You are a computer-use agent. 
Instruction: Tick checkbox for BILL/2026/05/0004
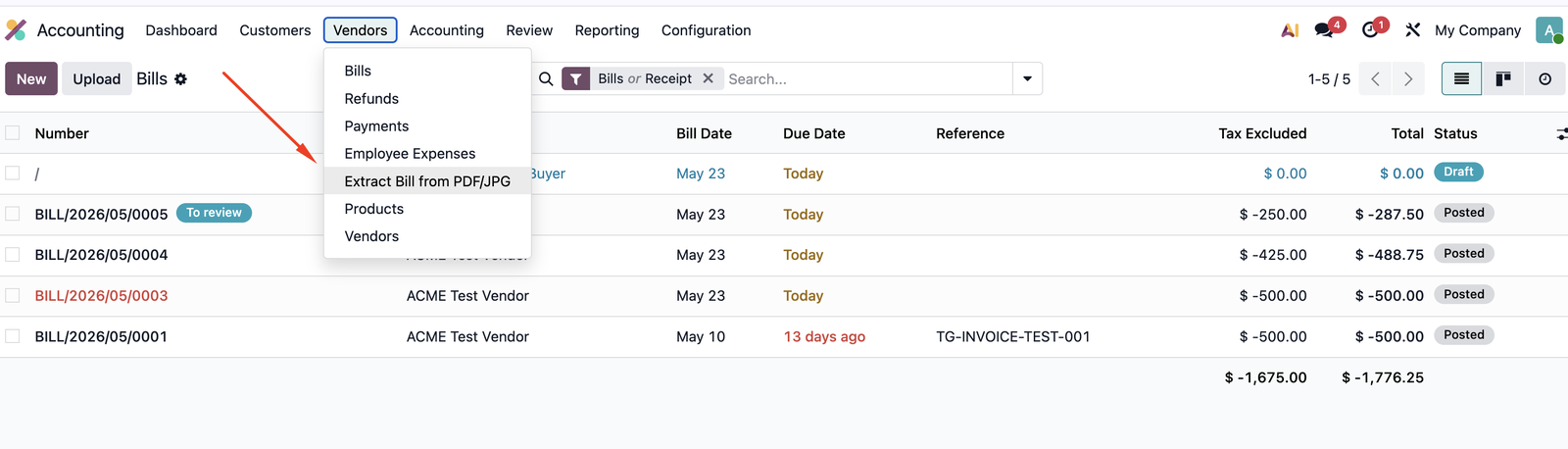pos(13,255)
